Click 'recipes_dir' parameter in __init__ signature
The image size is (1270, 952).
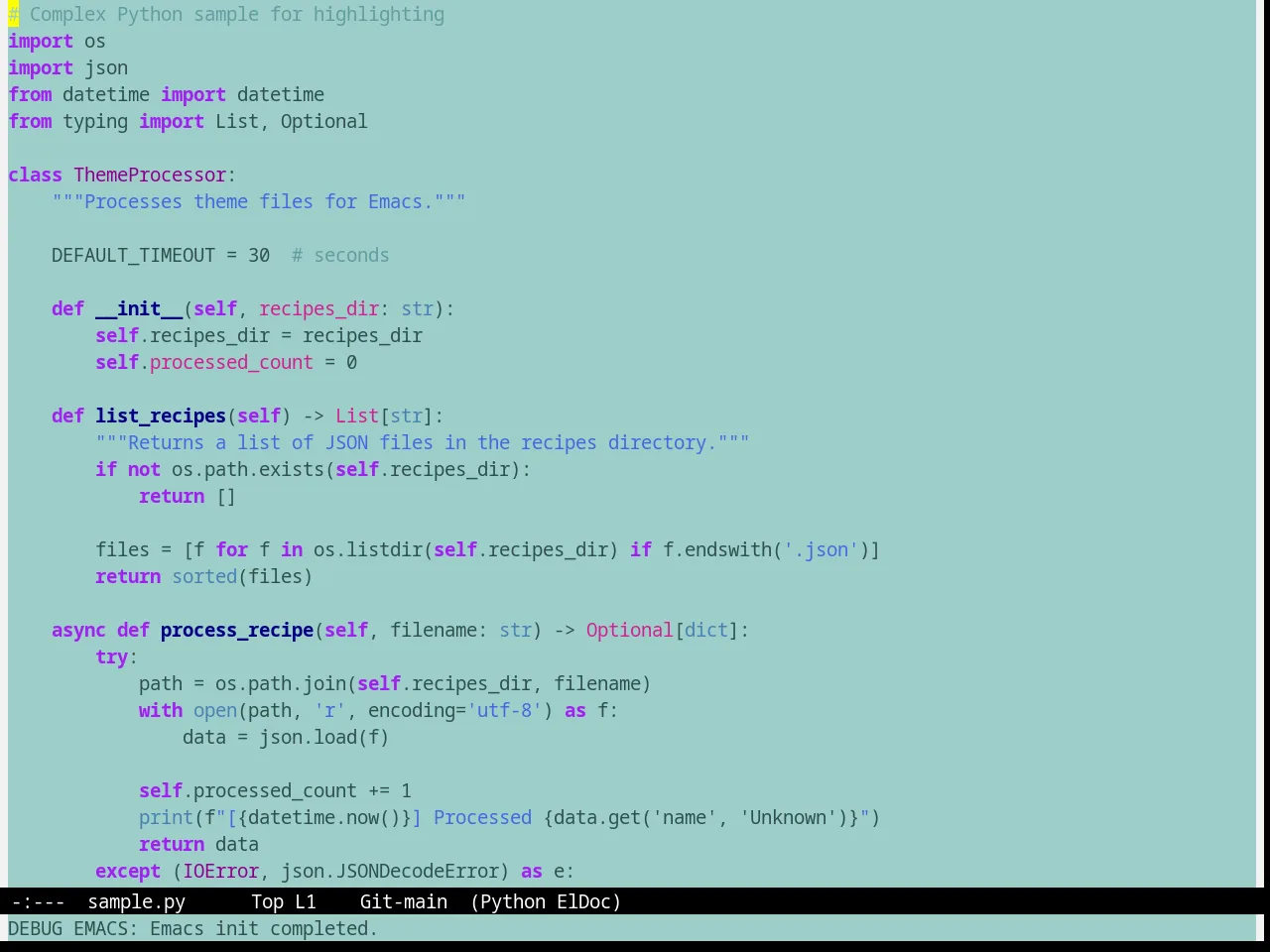[x=318, y=309]
